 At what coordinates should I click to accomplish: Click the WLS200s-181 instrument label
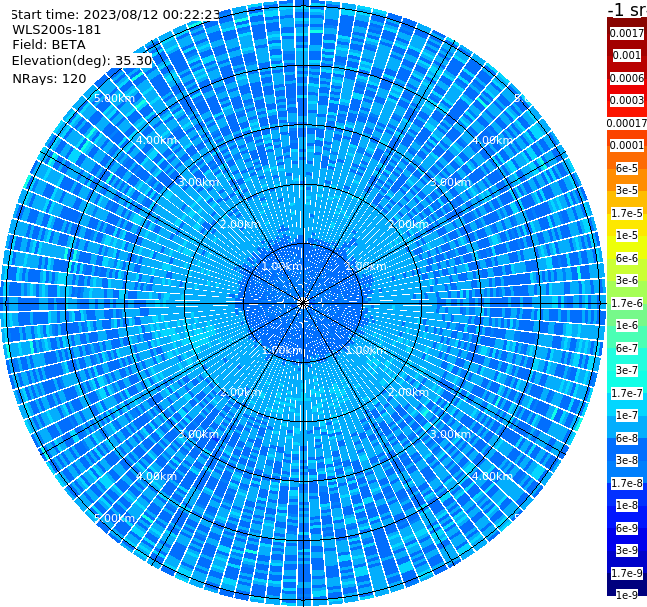pos(57,30)
